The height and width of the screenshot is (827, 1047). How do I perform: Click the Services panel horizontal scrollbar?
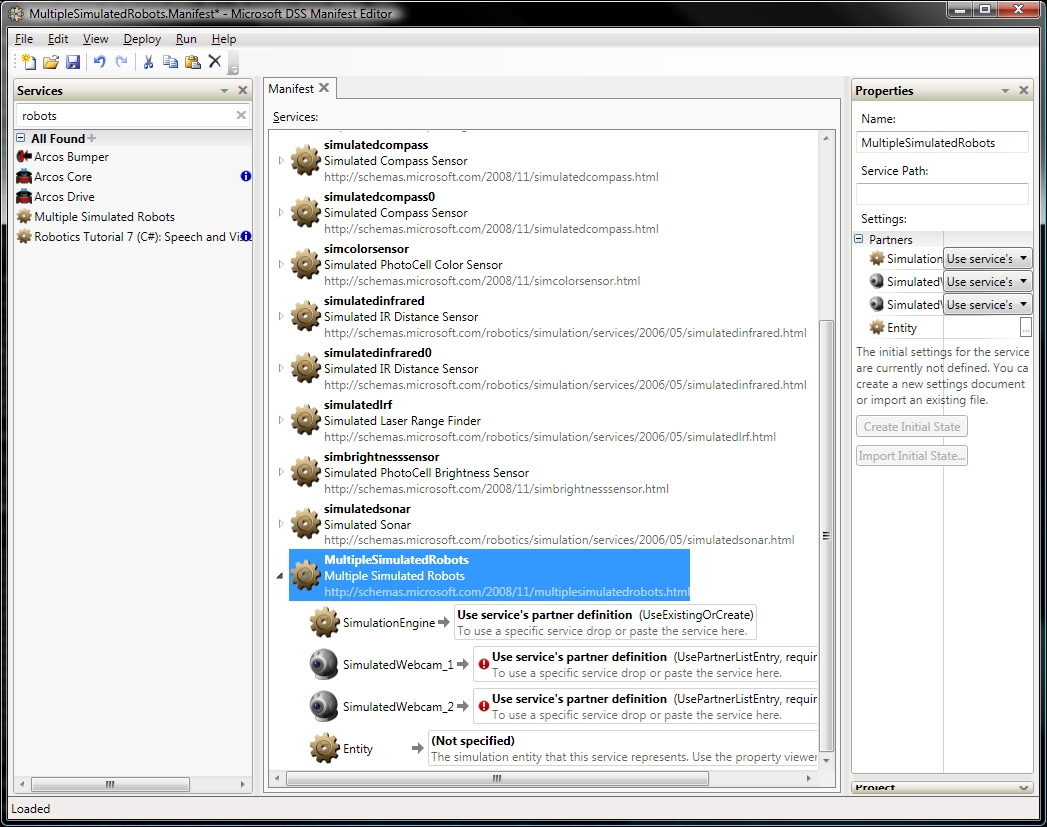click(x=110, y=784)
